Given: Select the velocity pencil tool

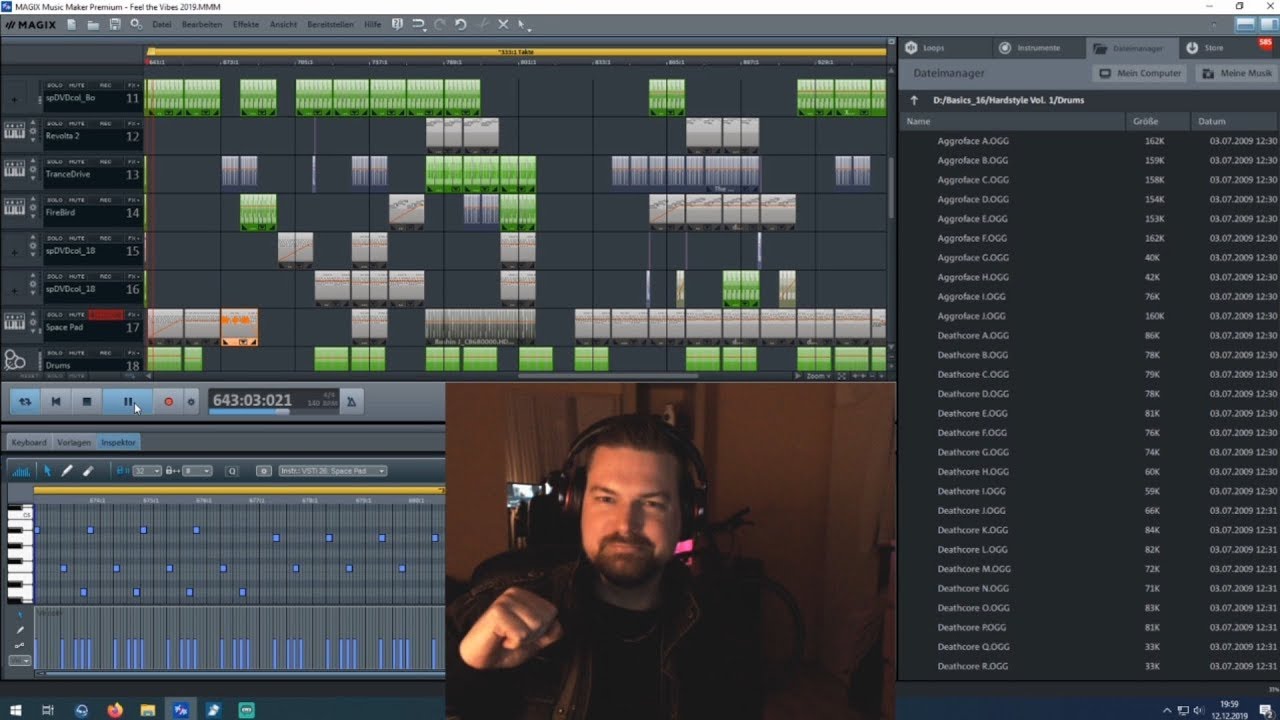Looking at the screenshot, I should (x=19, y=630).
